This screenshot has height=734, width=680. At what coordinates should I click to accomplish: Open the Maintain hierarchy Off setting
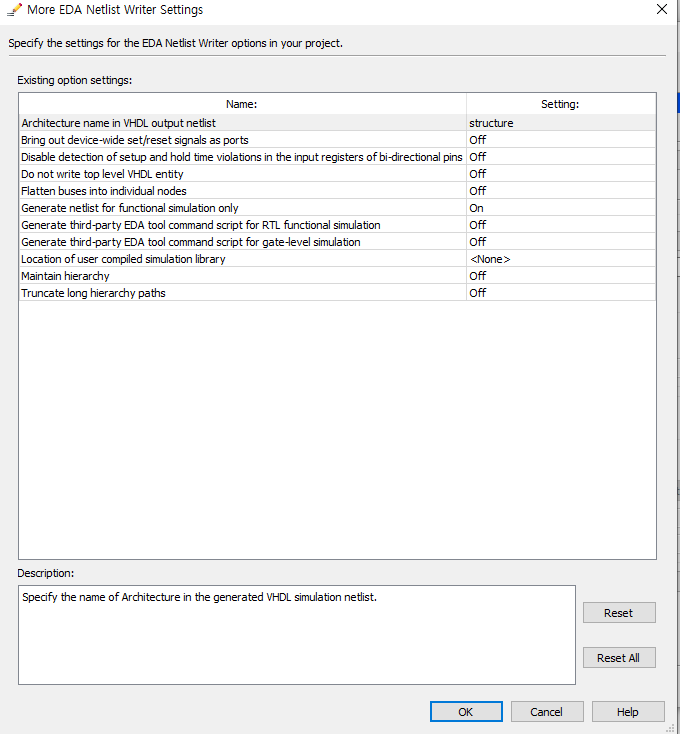478,276
